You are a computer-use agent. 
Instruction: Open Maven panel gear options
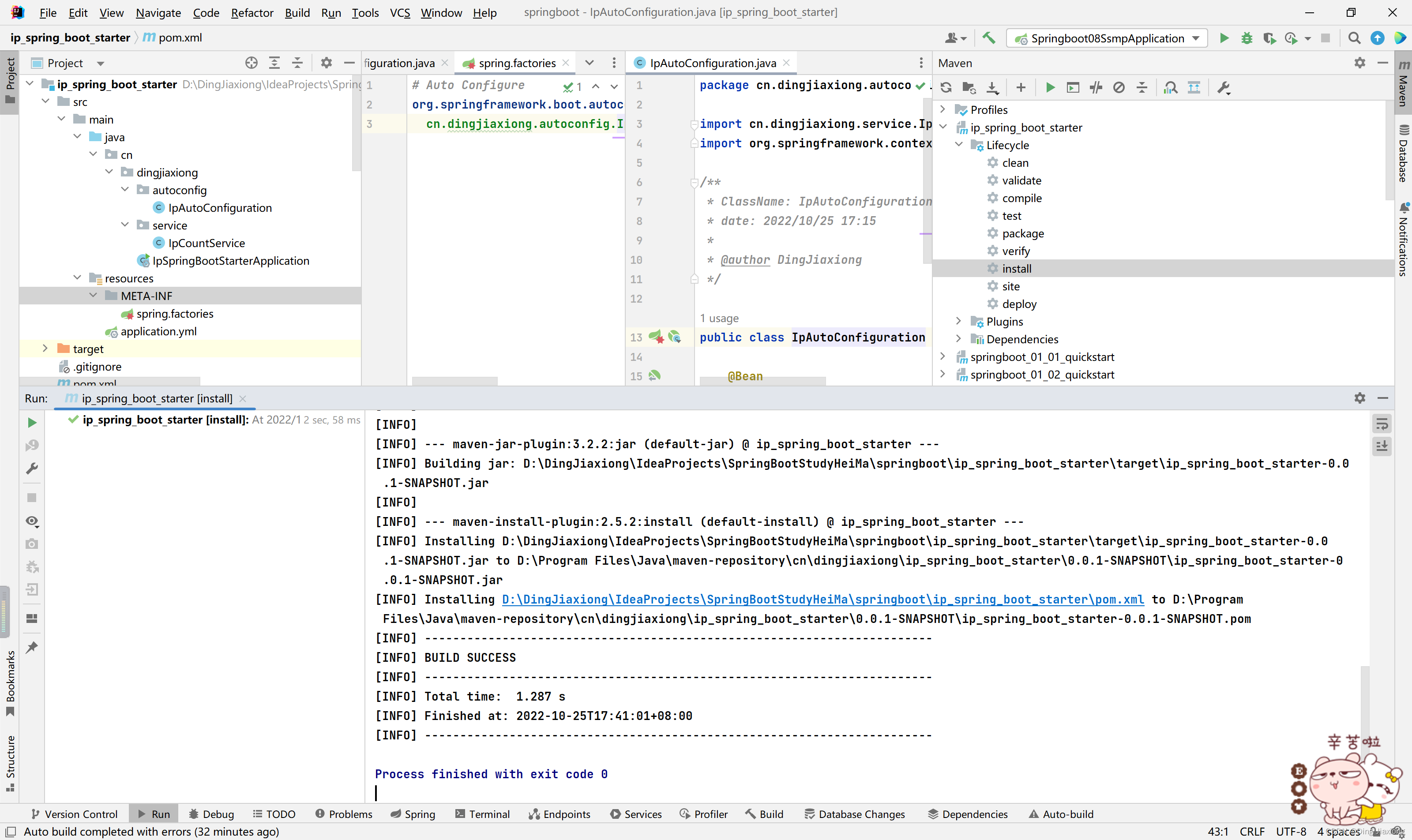pyautogui.click(x=1360, y=63)
